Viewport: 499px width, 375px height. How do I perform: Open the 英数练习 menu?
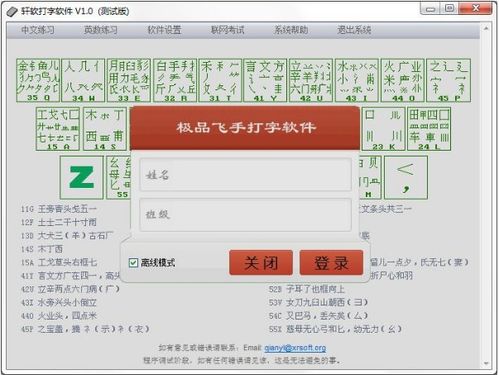coord(101,30)
